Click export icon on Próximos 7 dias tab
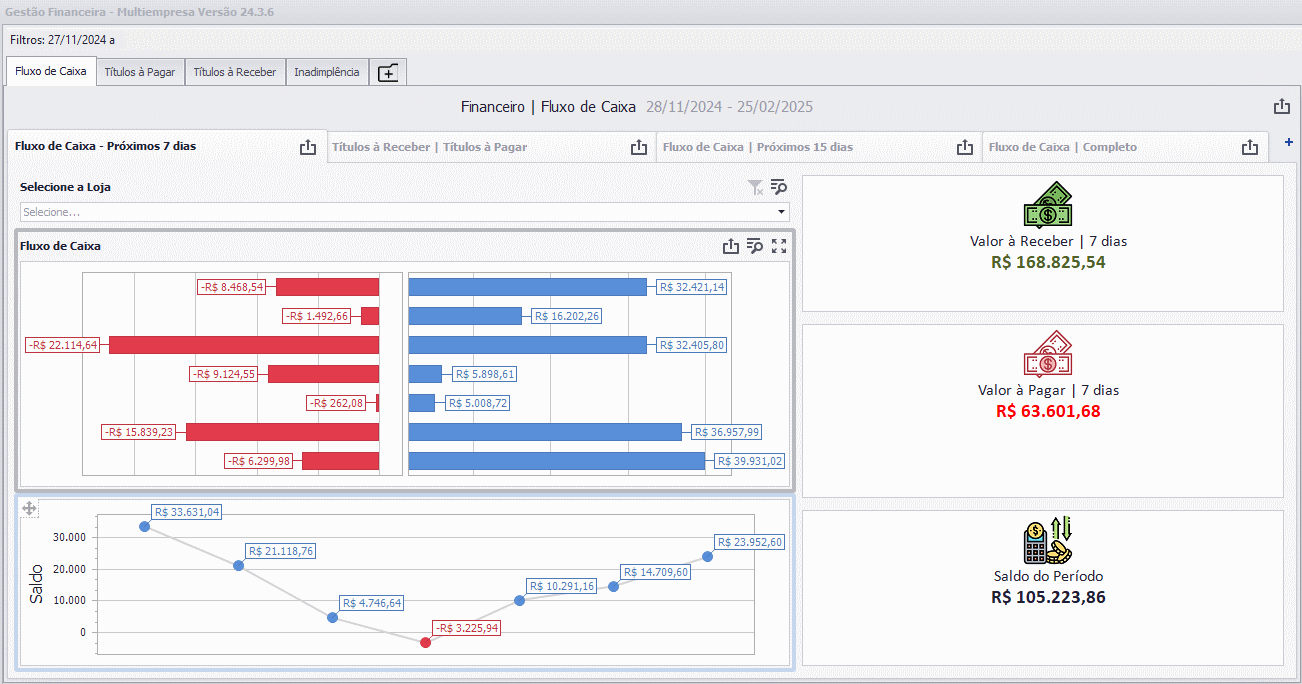Image resolution: width=1302 pixels, height=684 pixels. [308, 147]
